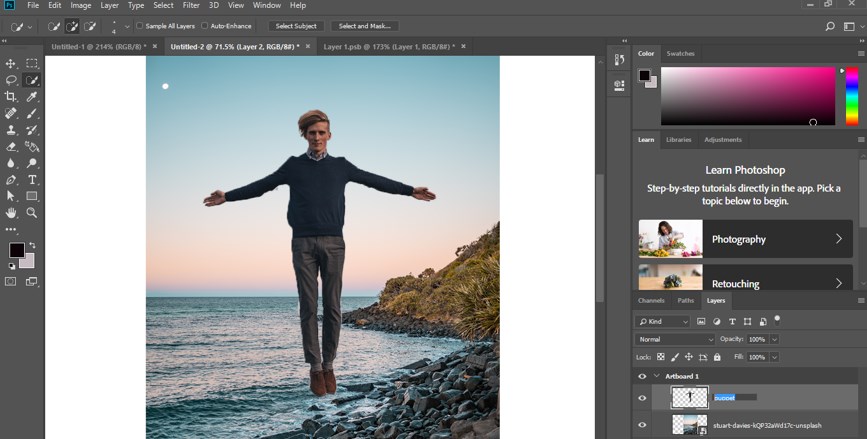Select the Hand tool

pyautogui.click(x=11, y=213)
